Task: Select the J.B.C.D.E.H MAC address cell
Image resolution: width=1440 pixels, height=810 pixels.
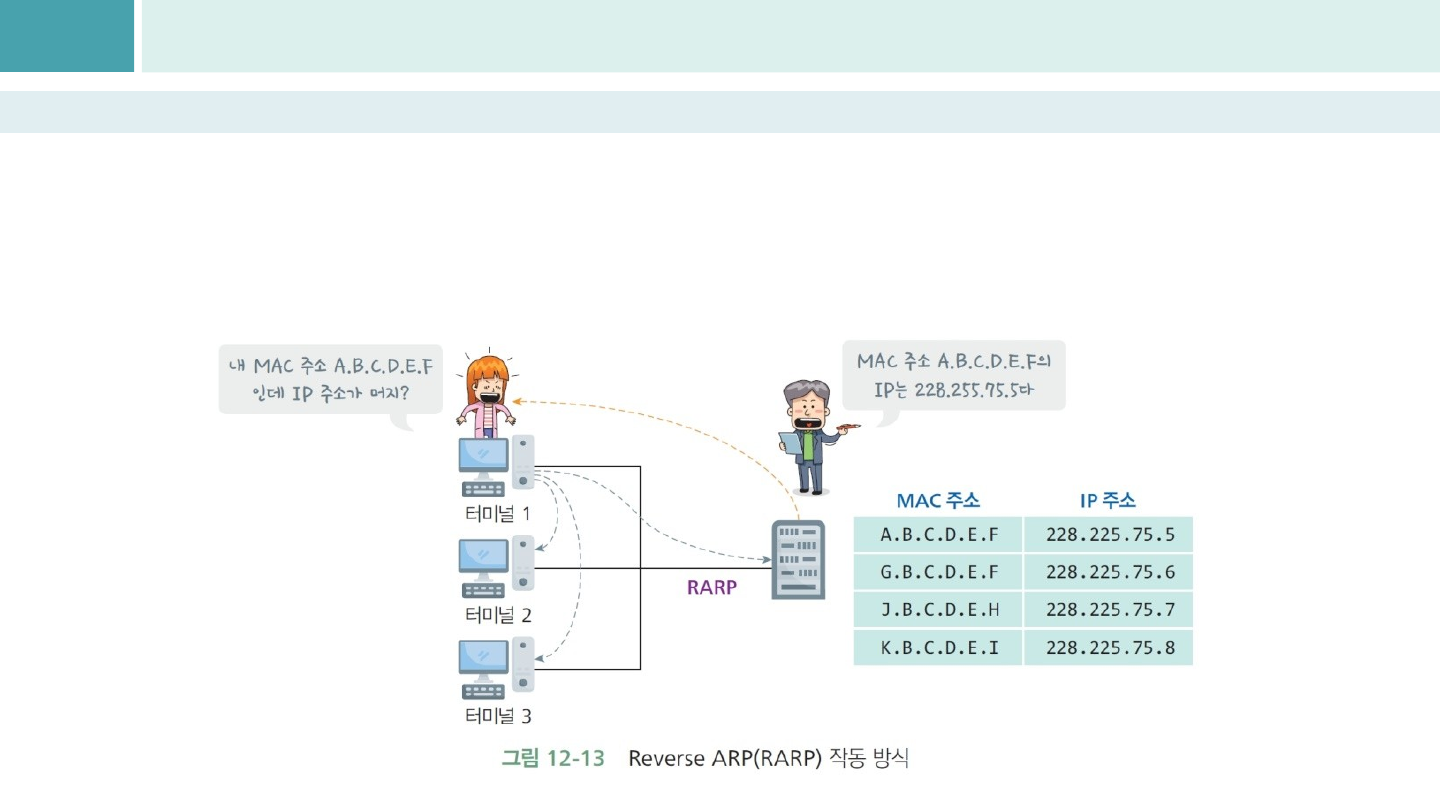Action: click(938, 609)
